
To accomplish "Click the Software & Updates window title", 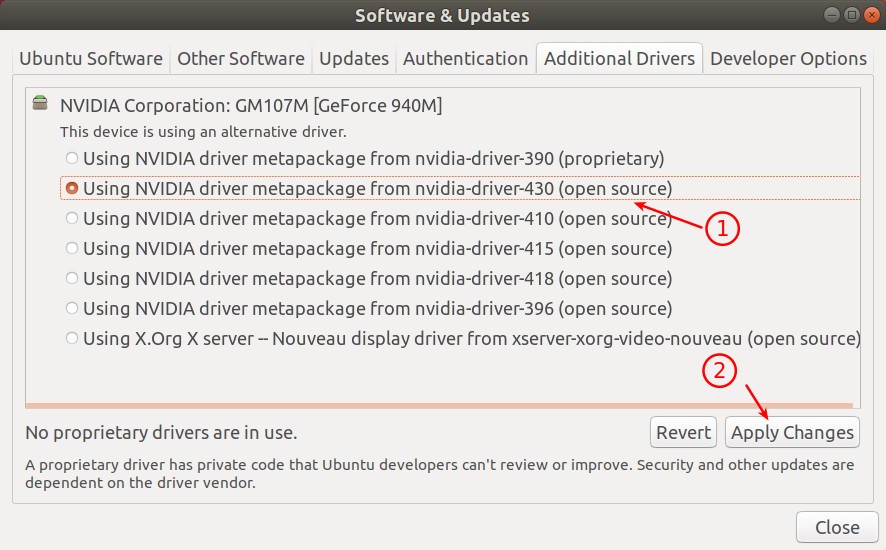I will click(442, 15).
